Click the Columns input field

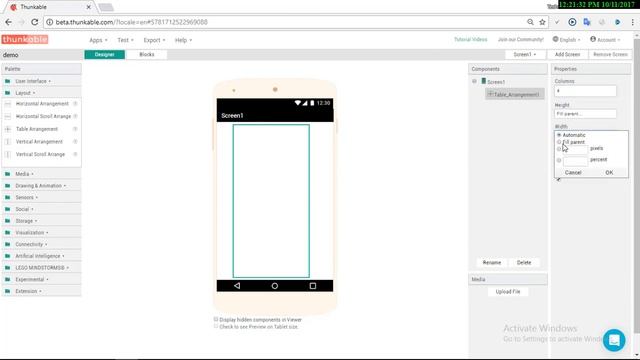pos(585,91)
